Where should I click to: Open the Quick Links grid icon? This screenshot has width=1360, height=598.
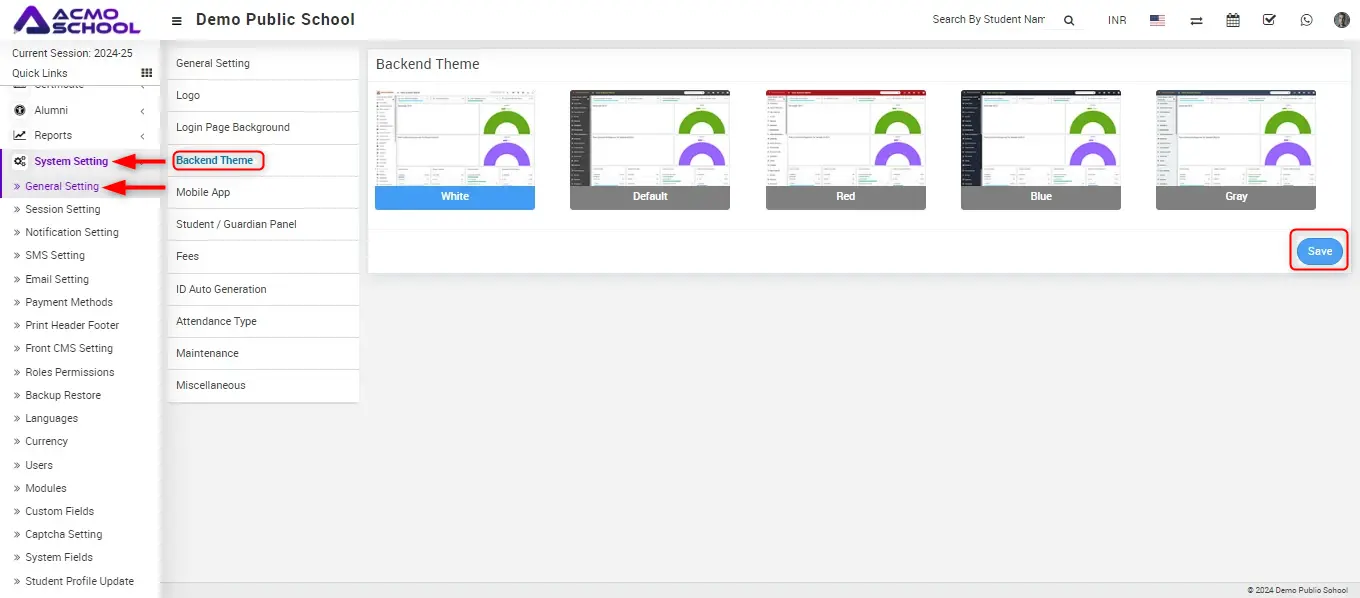(146, 73)
